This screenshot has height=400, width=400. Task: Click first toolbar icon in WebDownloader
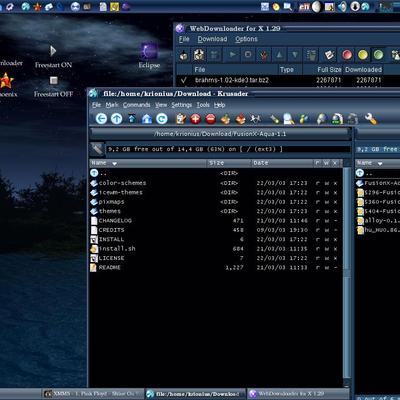184,55
